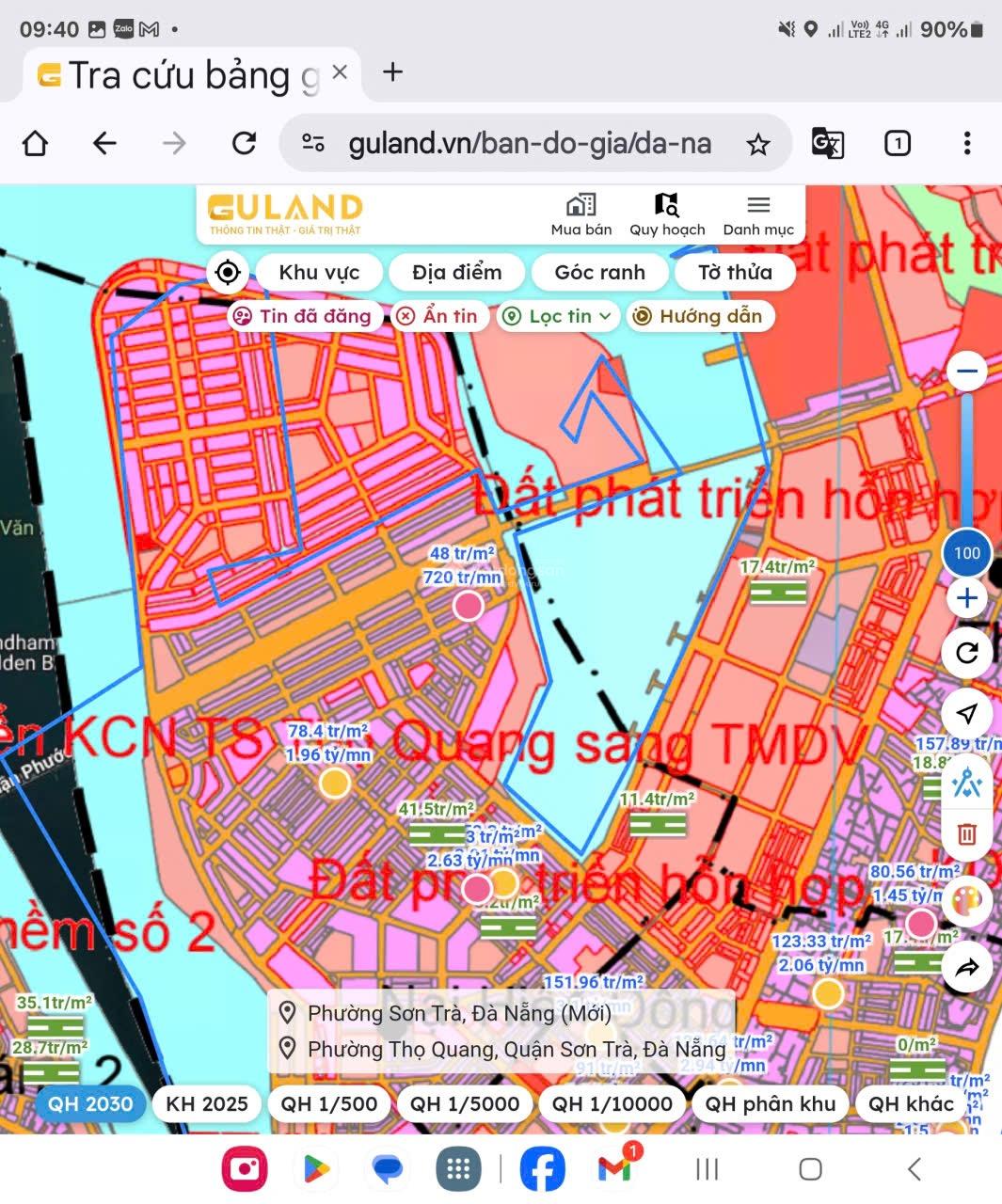Open the color palette icon
This screenshot has width=1002, height=1204.
pyautogui.click(x=966, y=900)
